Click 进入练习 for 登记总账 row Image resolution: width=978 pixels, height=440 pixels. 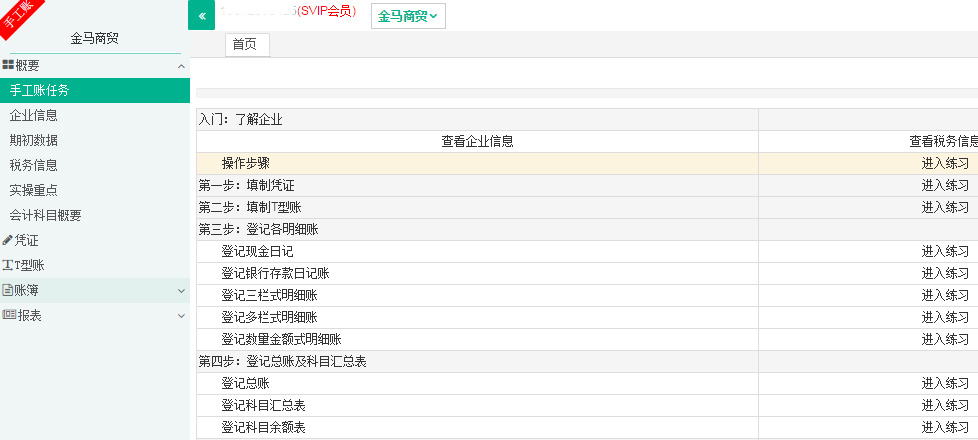pyautogui.click(x=945, y=383)
